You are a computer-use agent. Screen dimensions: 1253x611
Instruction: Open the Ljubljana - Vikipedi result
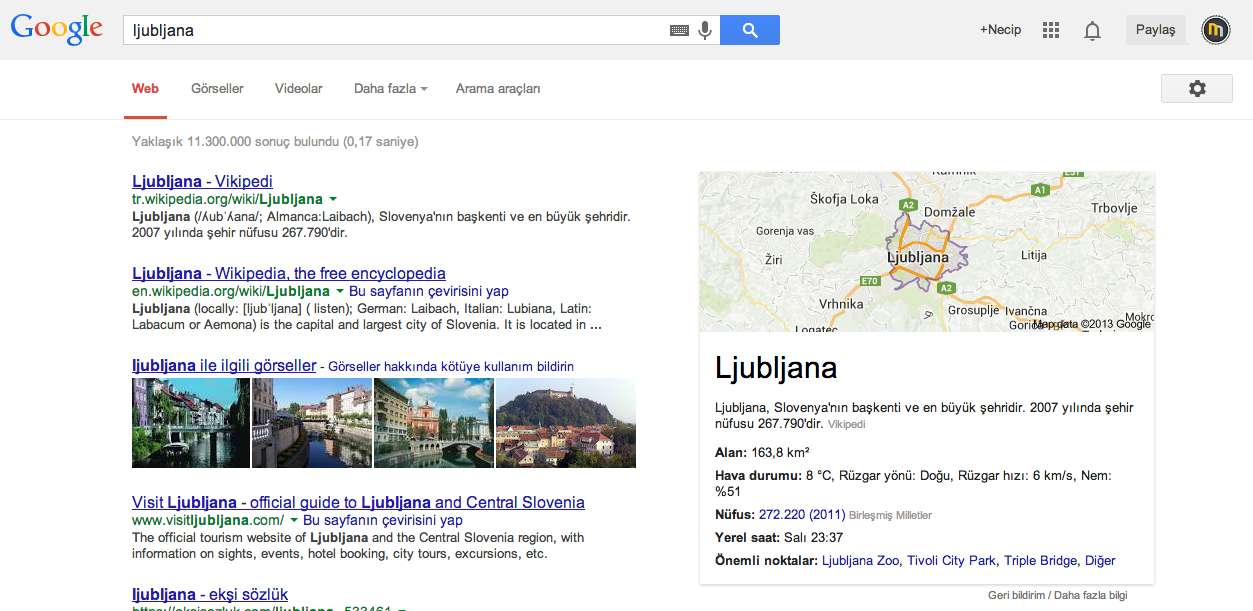[x=202, y=182]
